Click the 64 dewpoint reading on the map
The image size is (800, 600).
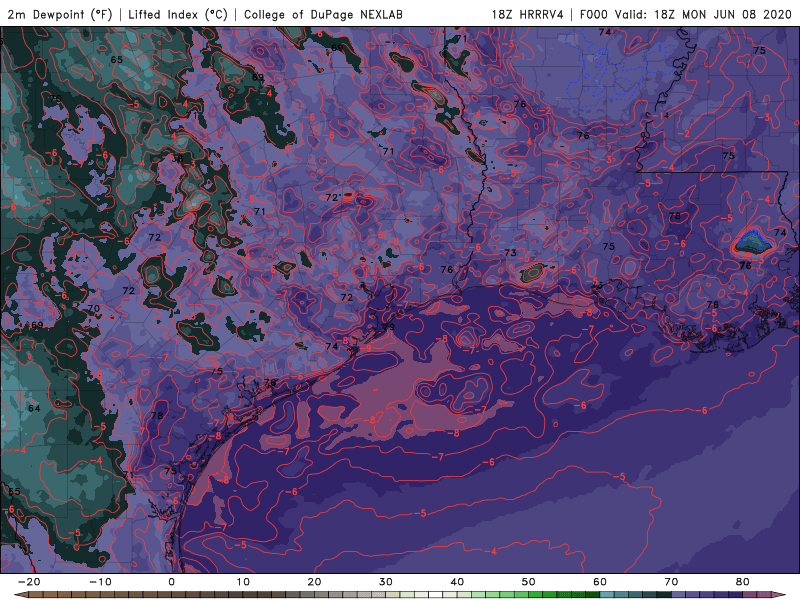coord(34,408)
